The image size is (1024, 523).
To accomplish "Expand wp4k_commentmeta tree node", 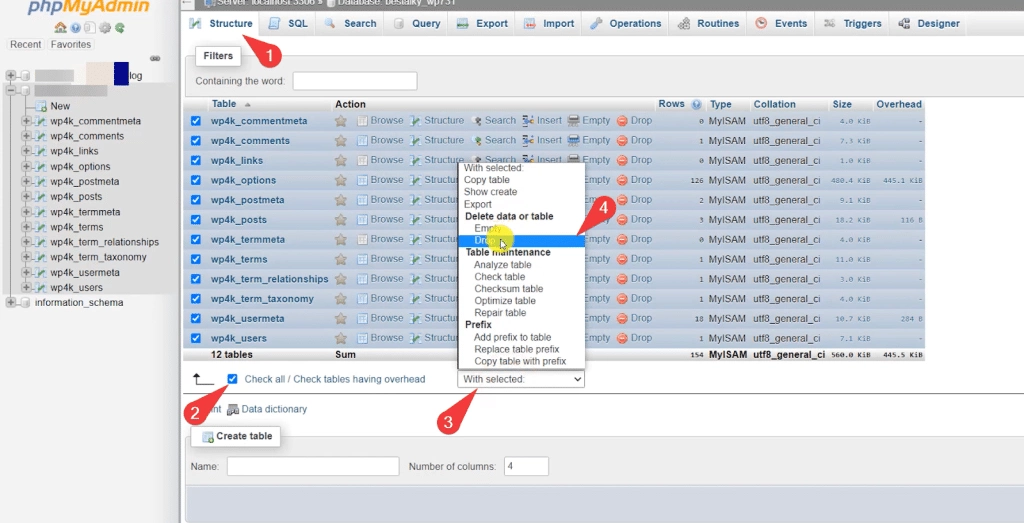I will pos(26,121).
